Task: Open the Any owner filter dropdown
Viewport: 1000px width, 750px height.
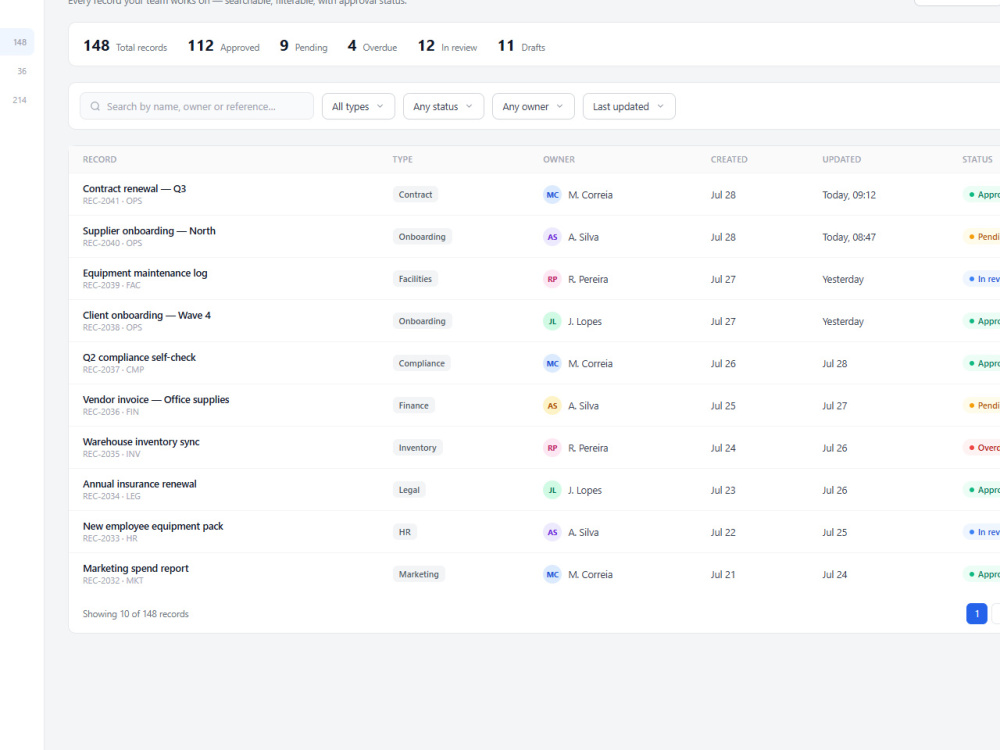Action: 533,107
